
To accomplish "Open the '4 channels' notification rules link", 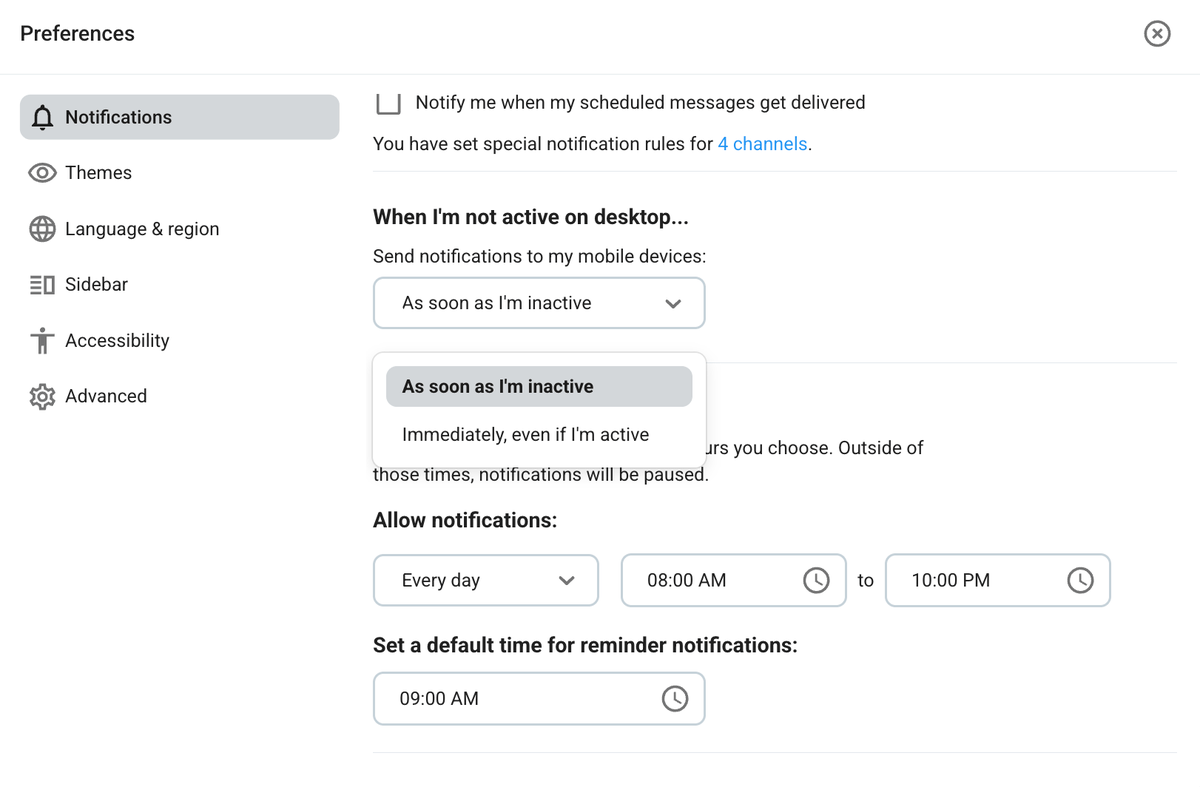I will tap(763, 143).
